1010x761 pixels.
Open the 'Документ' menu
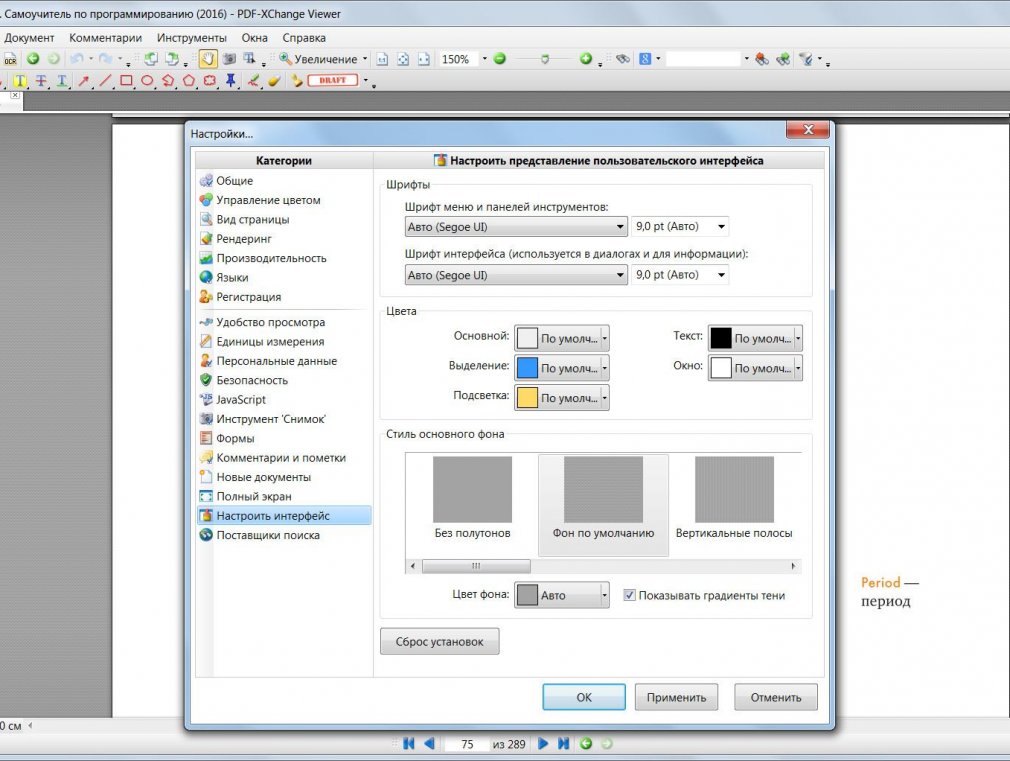29,38
